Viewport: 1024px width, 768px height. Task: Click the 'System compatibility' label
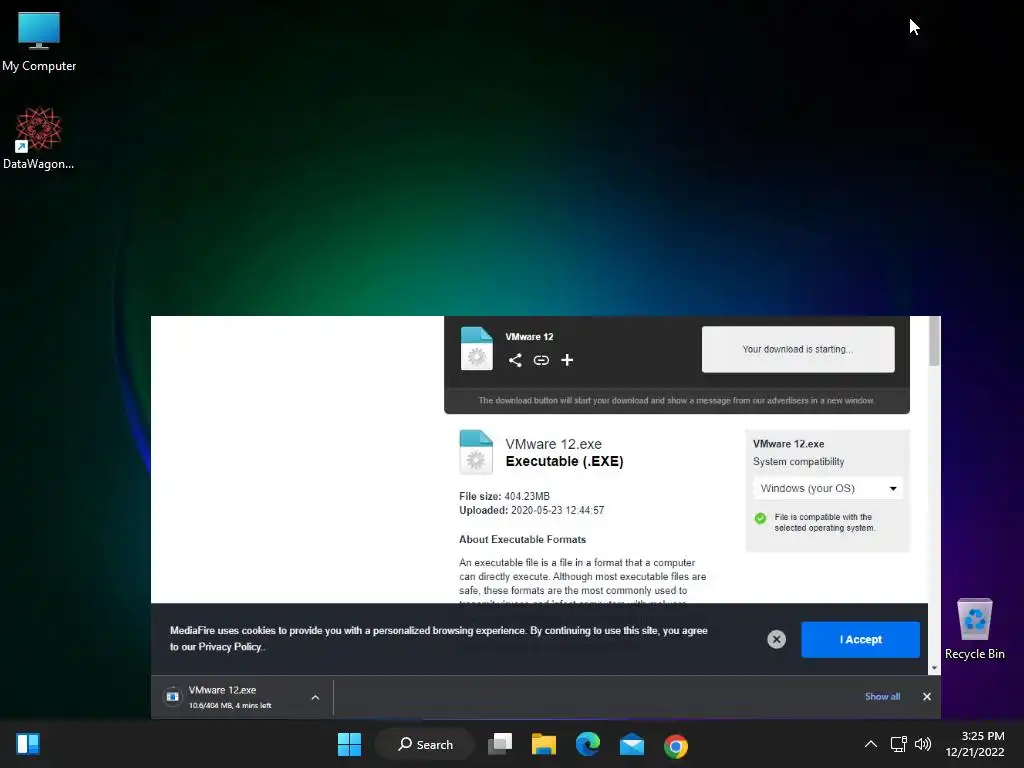pos(798,462)
